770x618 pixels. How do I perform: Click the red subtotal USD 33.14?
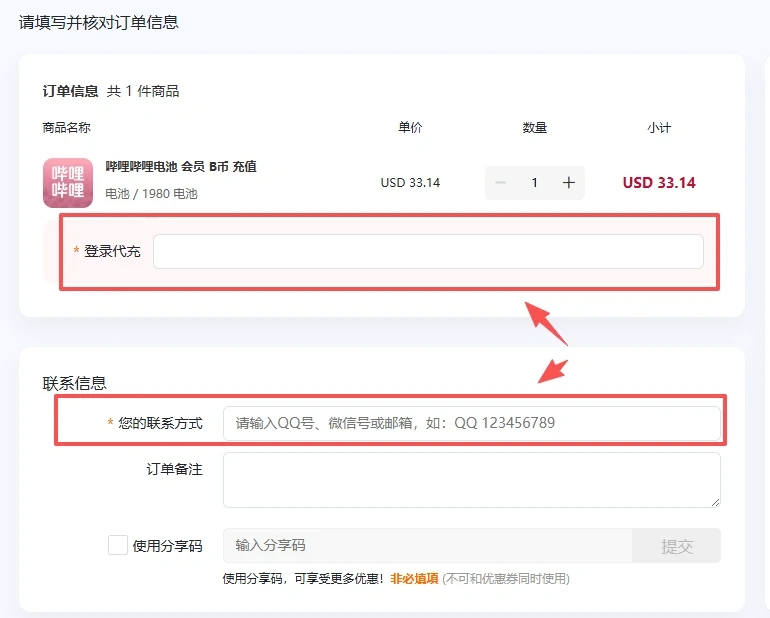click(659, 183)
